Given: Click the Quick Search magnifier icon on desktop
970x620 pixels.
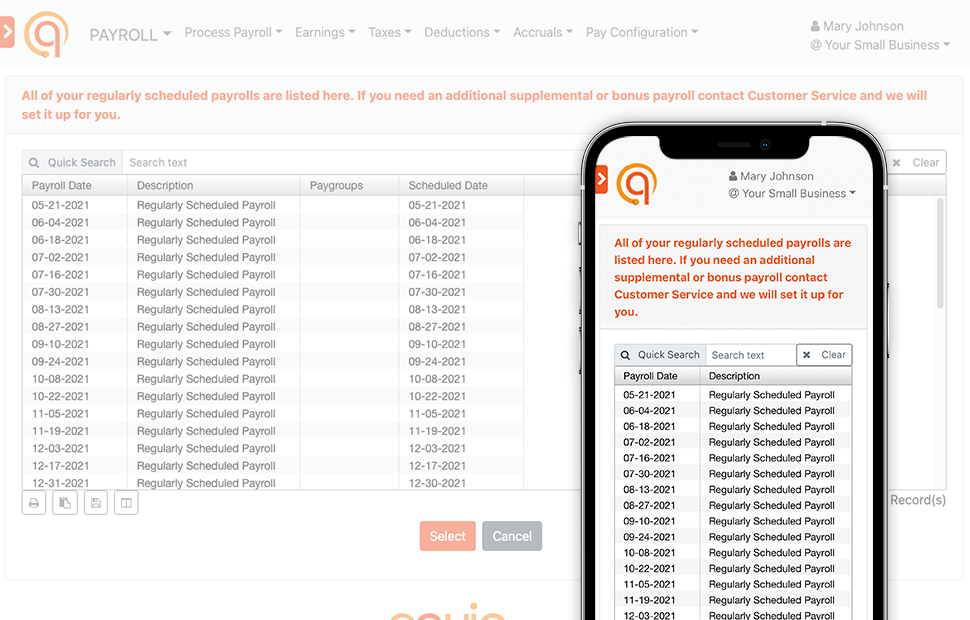Looking at the screenshot, I should [34, 163].
